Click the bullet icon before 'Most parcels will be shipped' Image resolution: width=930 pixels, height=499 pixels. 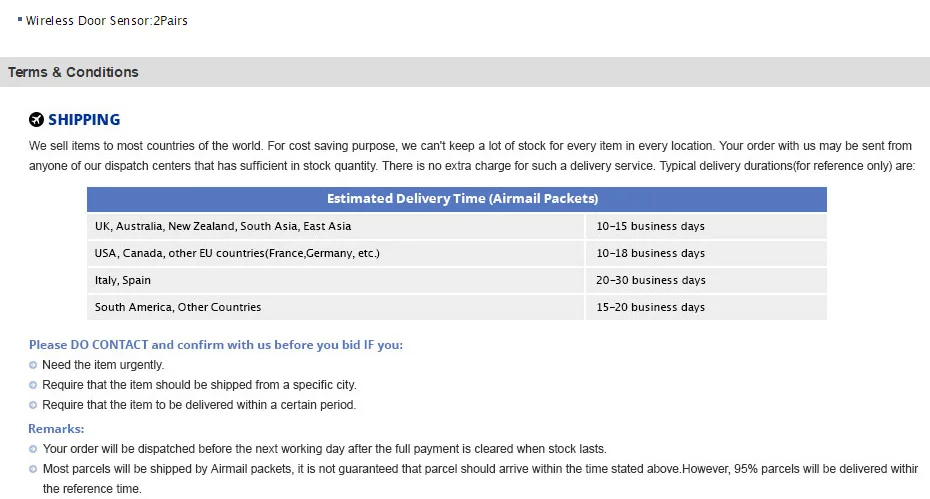pos(33,469)
